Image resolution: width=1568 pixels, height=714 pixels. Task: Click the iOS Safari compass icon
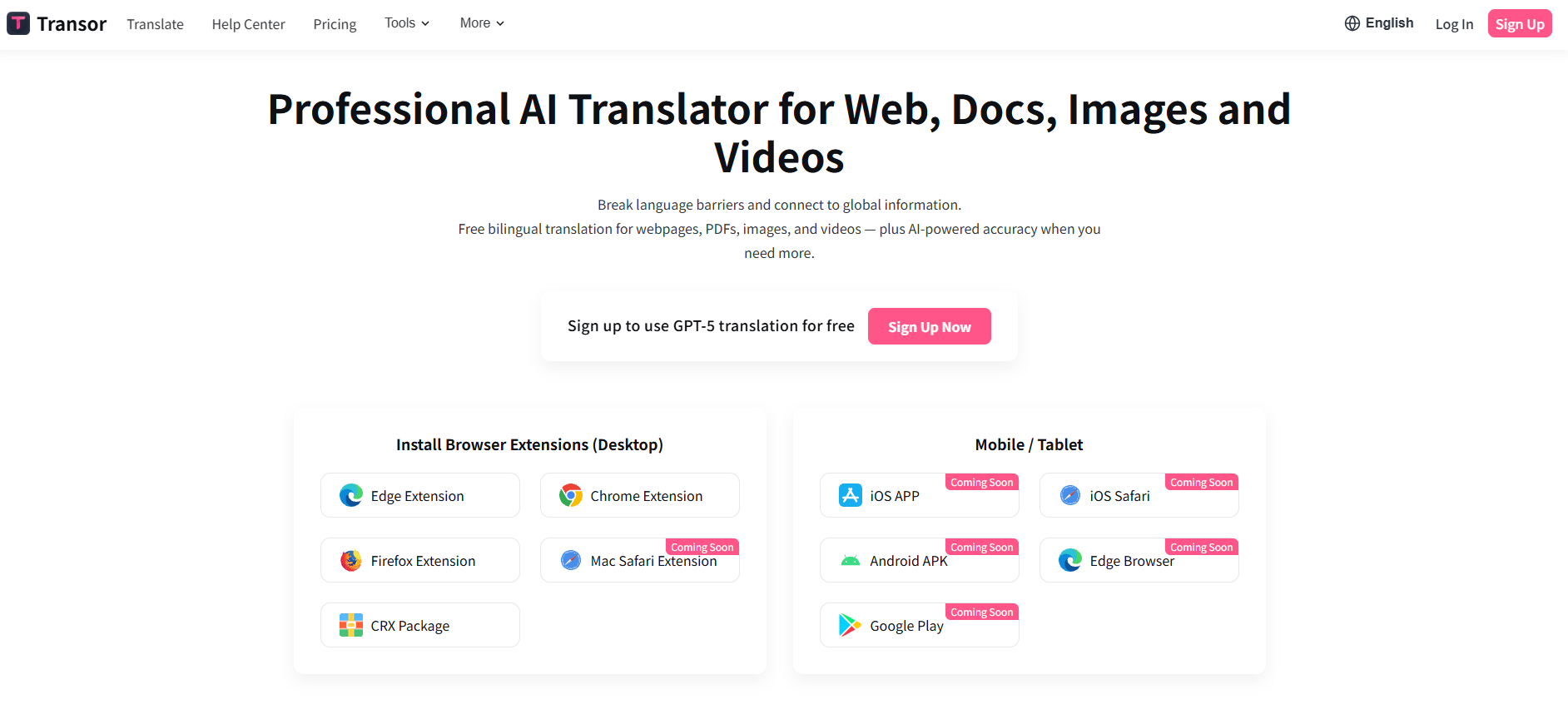(x=1070, y=495)
